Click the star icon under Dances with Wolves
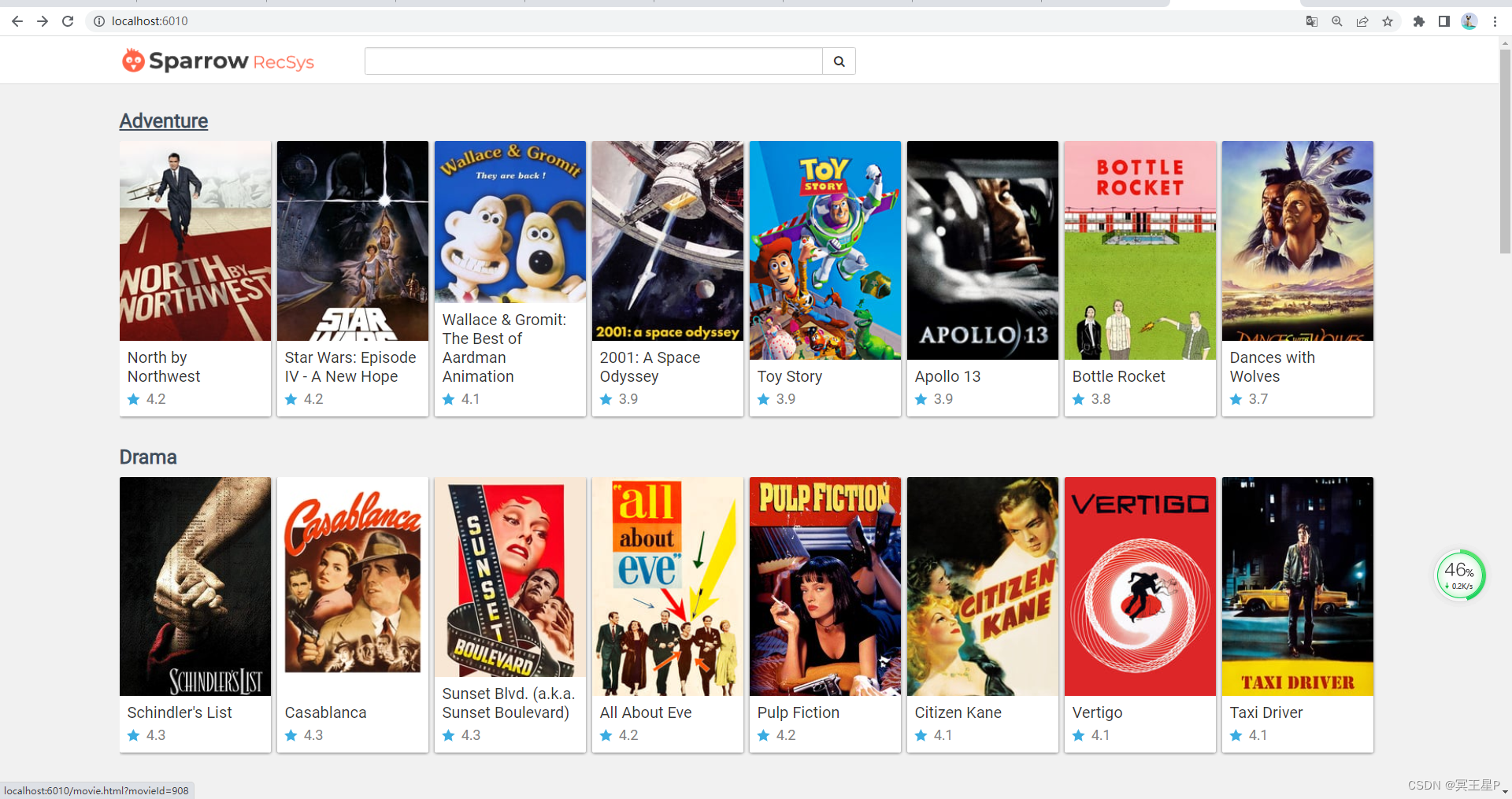This screenshot has width=1512, height=799. (x=1236, y=399)
